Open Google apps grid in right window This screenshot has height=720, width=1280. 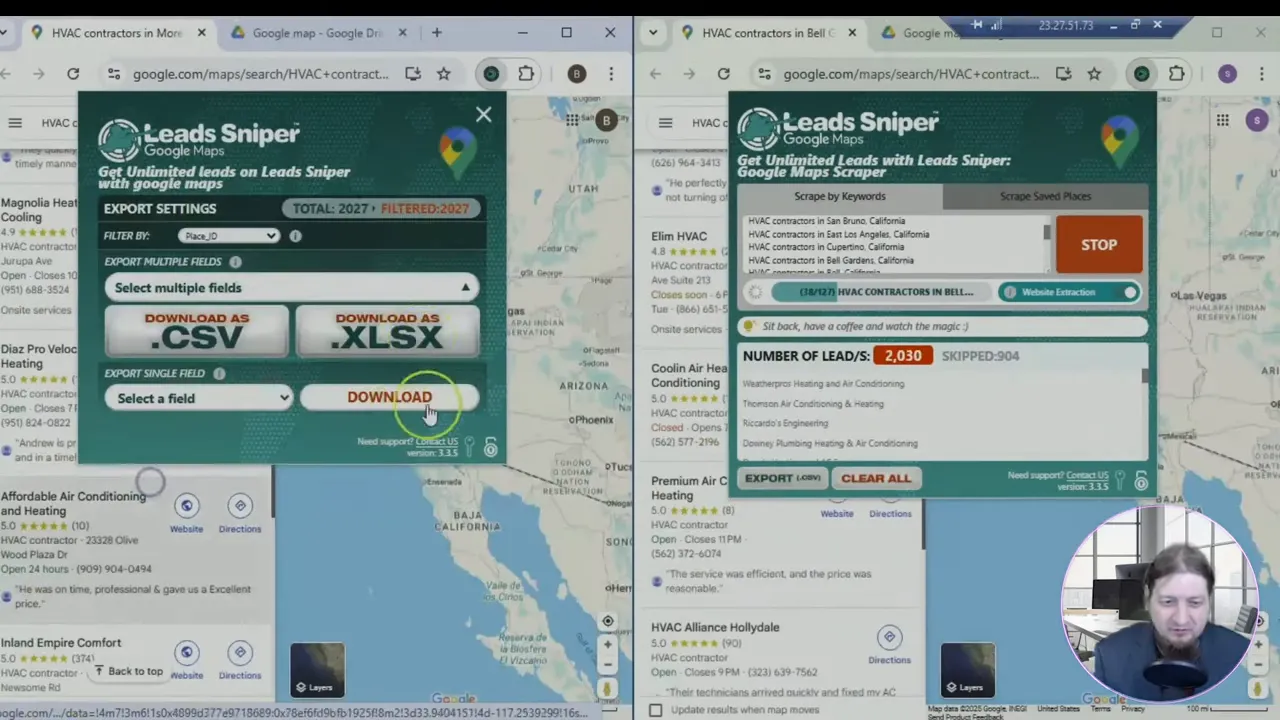pyautogui.click(x=1223, y=120)
